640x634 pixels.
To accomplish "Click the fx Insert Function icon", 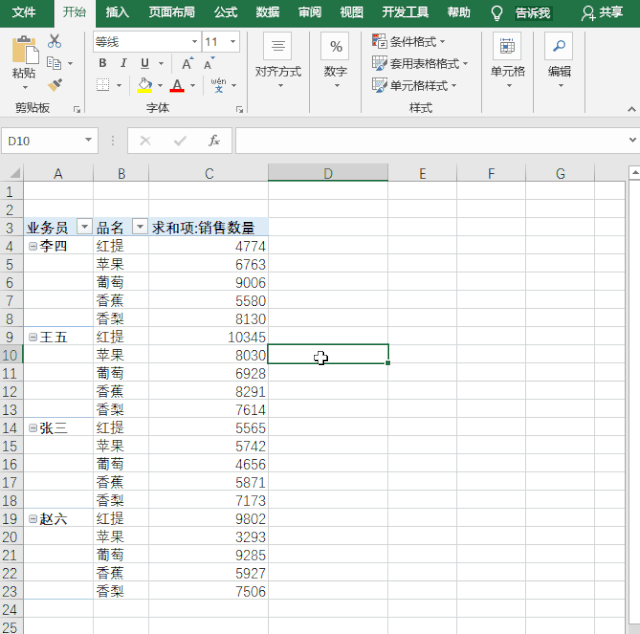I will click(214, 141).
